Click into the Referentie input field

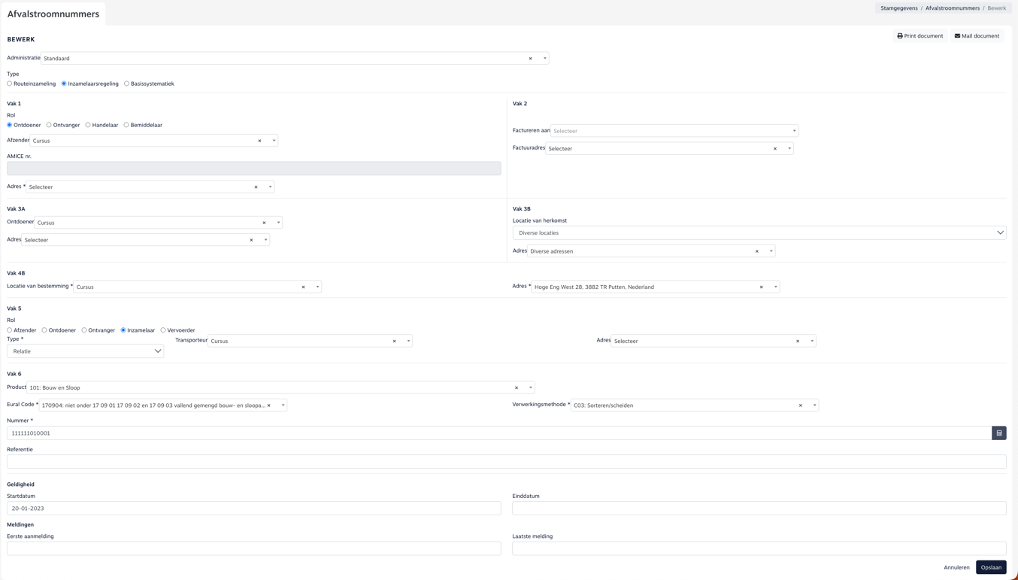(x=506, y=462)
